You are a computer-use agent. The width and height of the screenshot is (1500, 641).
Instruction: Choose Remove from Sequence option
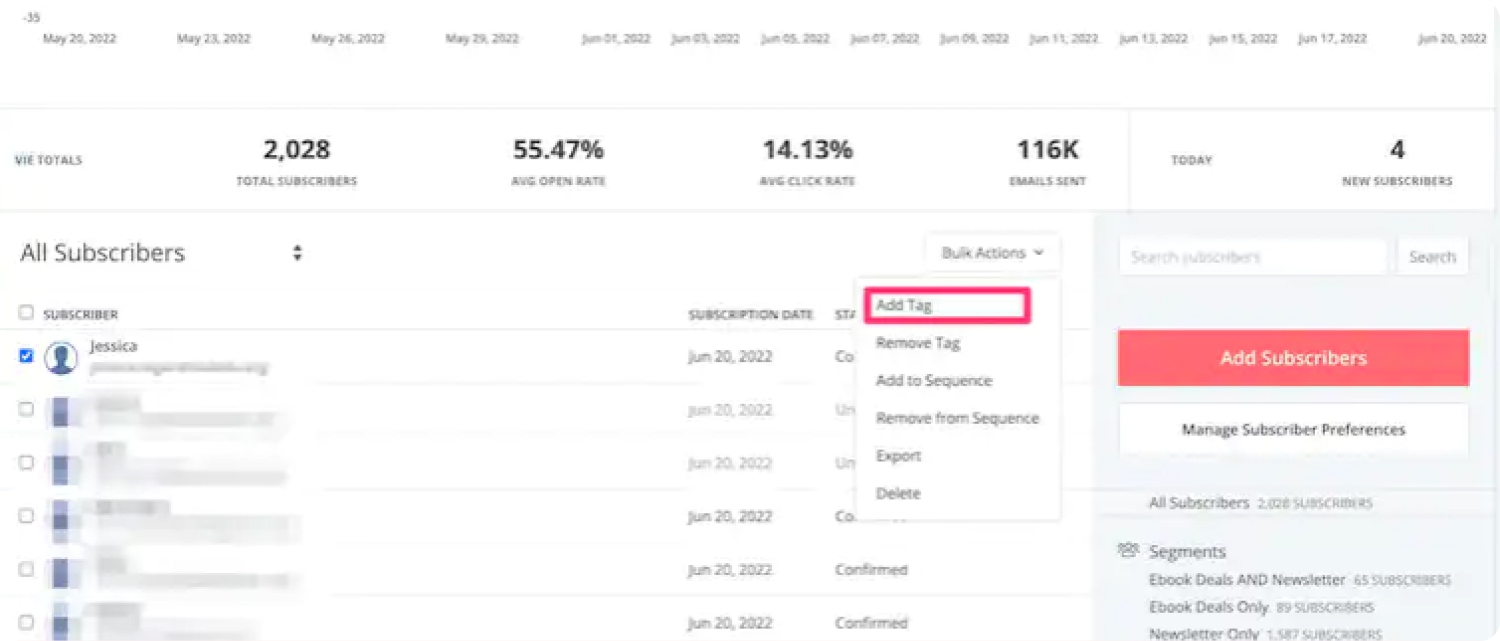coord(956,418)
